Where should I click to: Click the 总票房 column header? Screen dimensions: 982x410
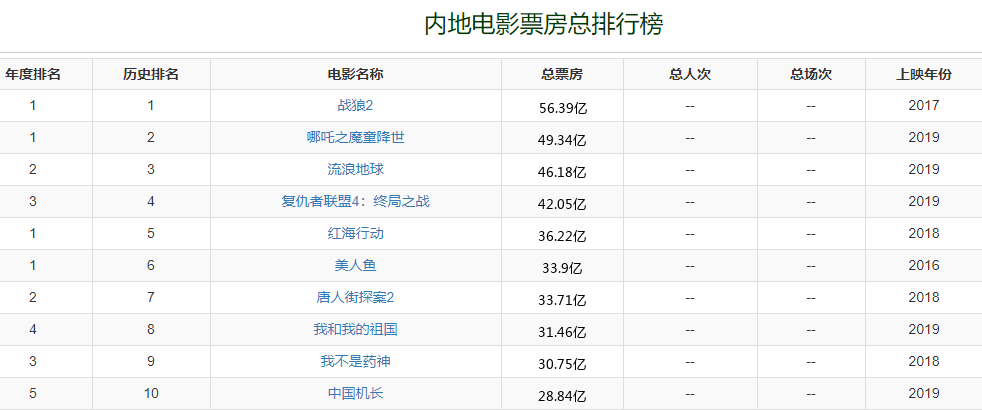(x=562, y=74)
